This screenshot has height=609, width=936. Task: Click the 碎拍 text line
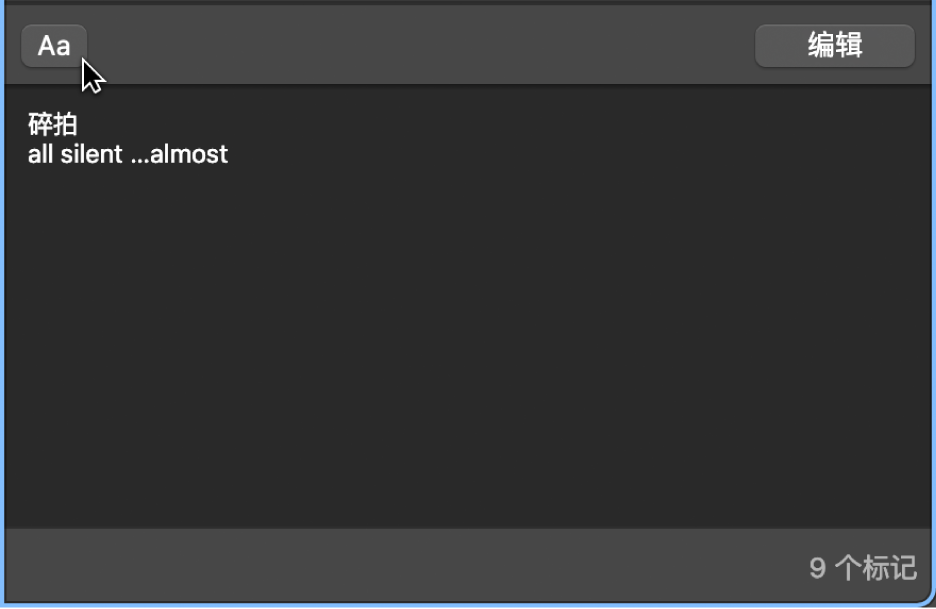[53, 125]
